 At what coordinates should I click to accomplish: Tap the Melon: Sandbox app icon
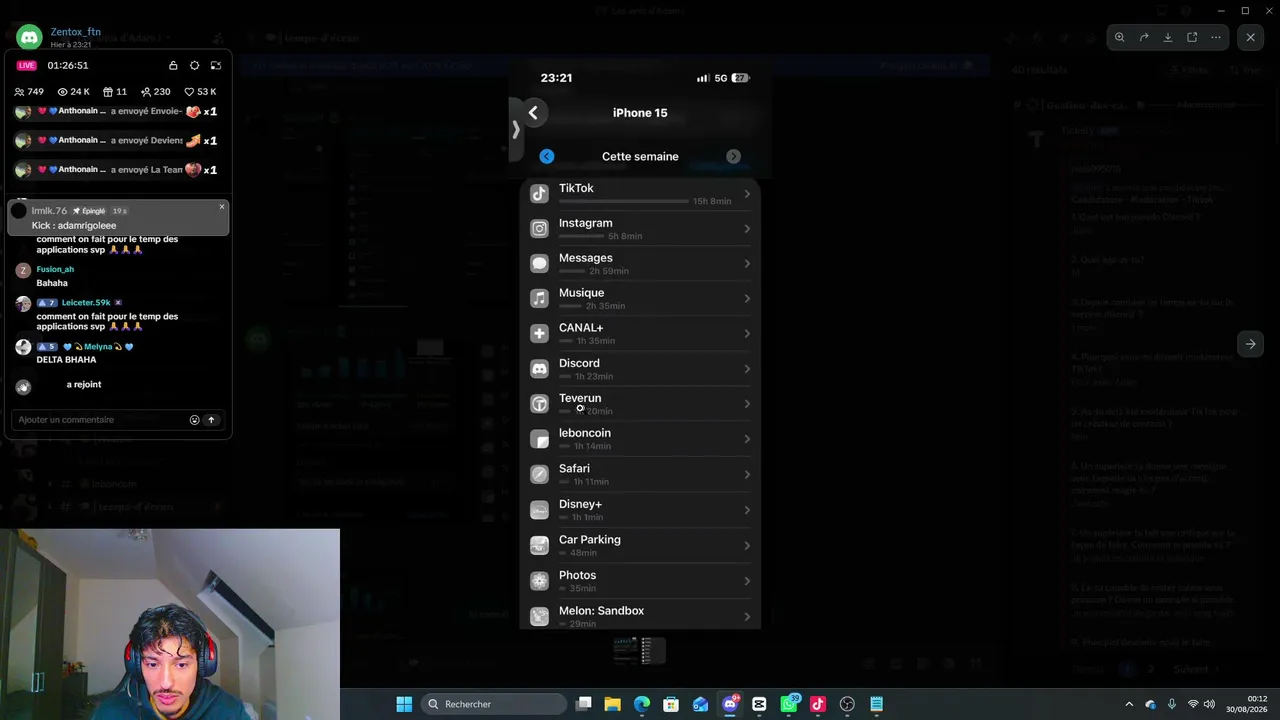coord(539,616)
